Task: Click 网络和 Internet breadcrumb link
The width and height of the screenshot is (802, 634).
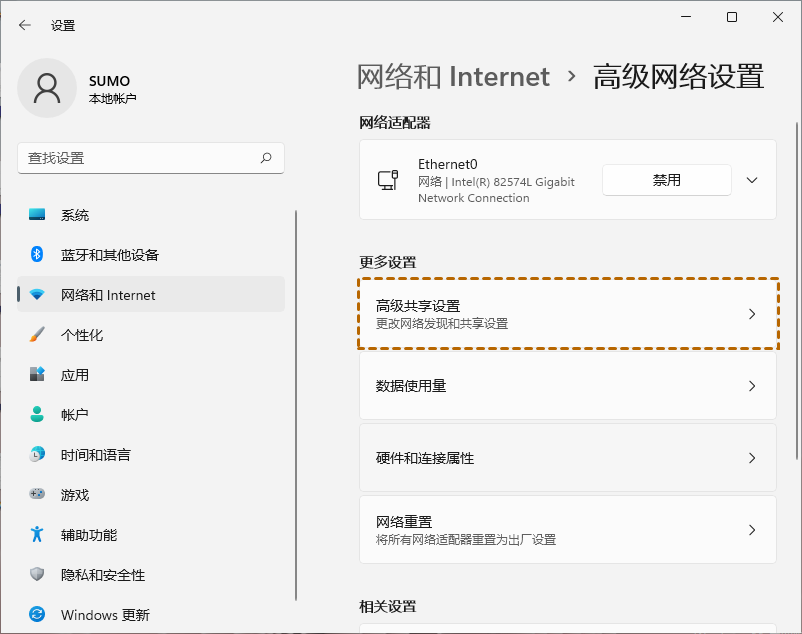Action: pyautogui.click(x=453, y=77)
